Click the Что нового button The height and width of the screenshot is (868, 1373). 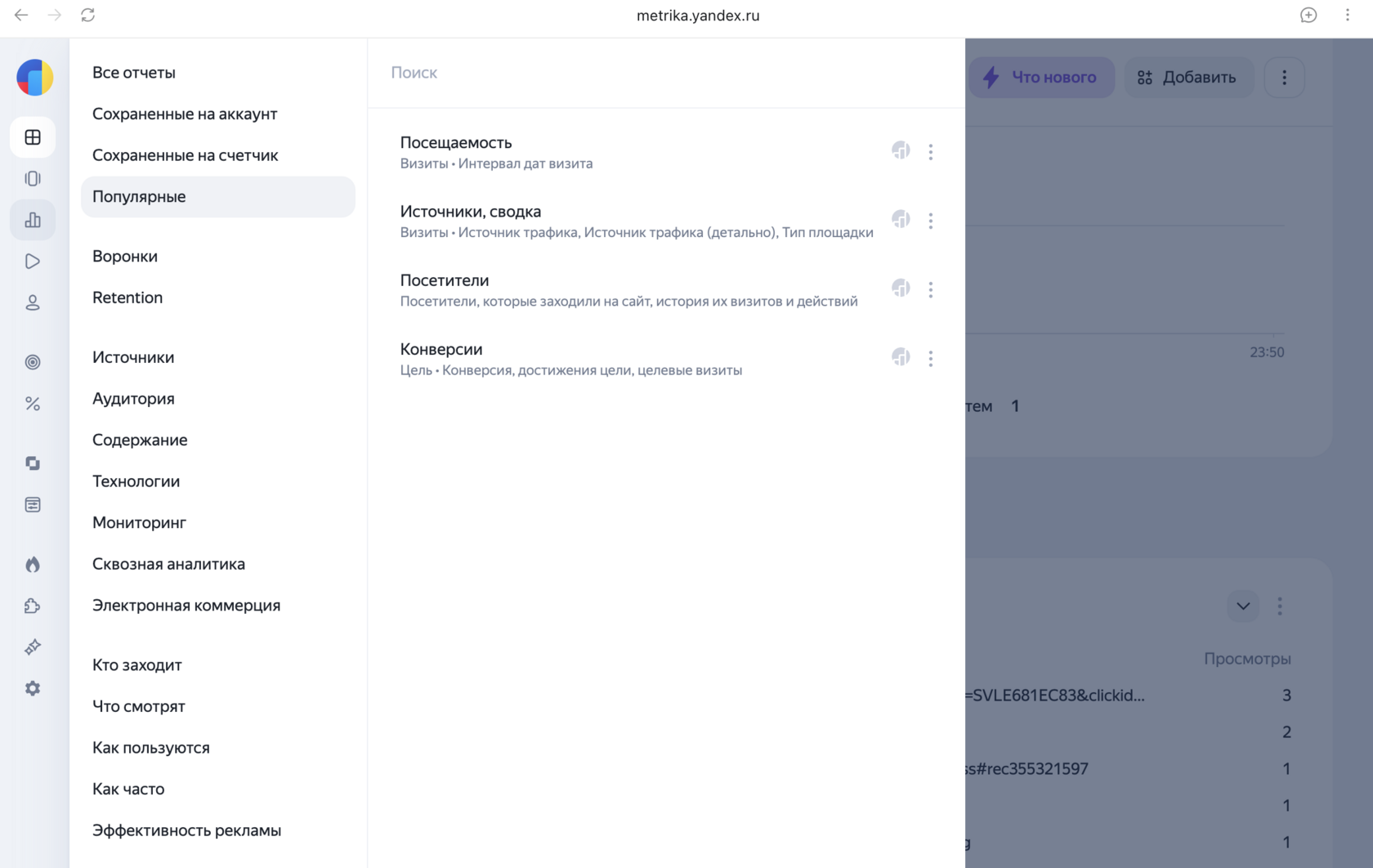[x=1042, y=78]
